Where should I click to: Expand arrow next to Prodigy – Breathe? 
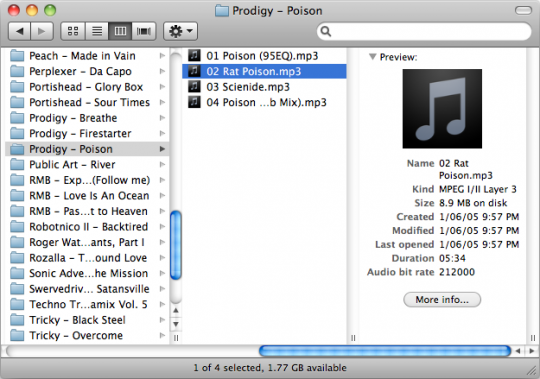(162, 118)
